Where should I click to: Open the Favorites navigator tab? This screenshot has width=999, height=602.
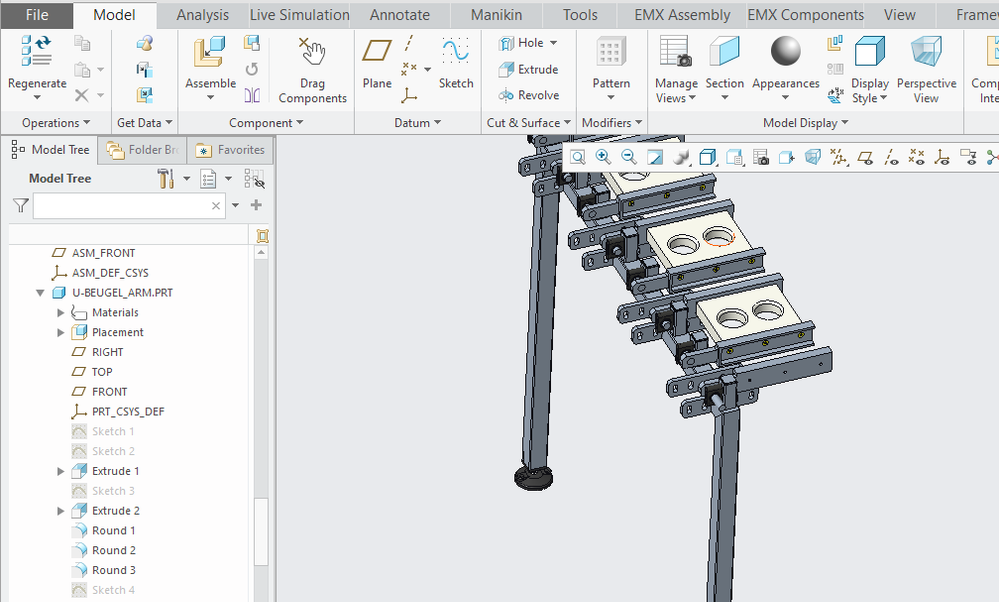point(230,150)
